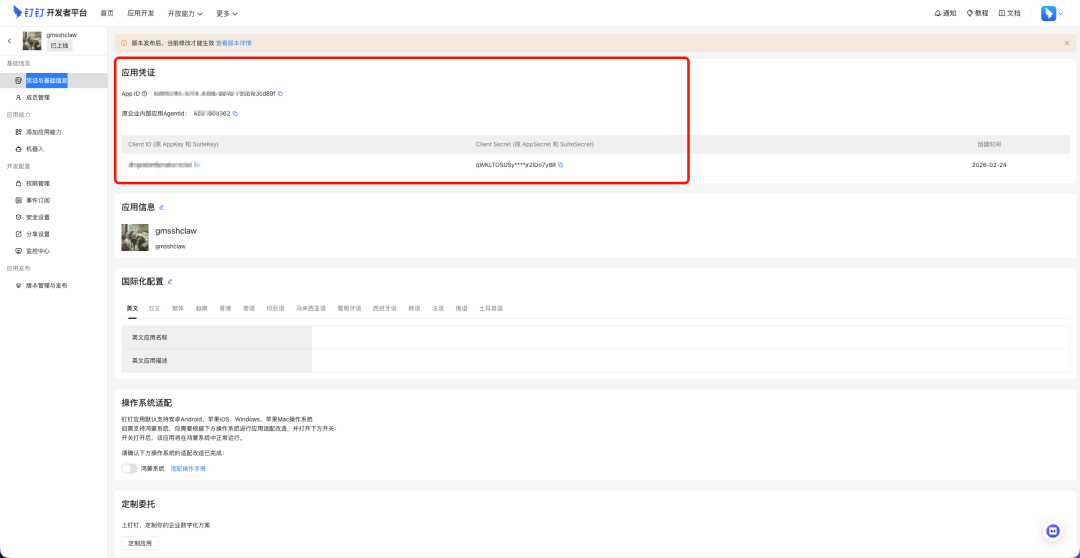Go to 首页 in top navigation

coord(107,13)
